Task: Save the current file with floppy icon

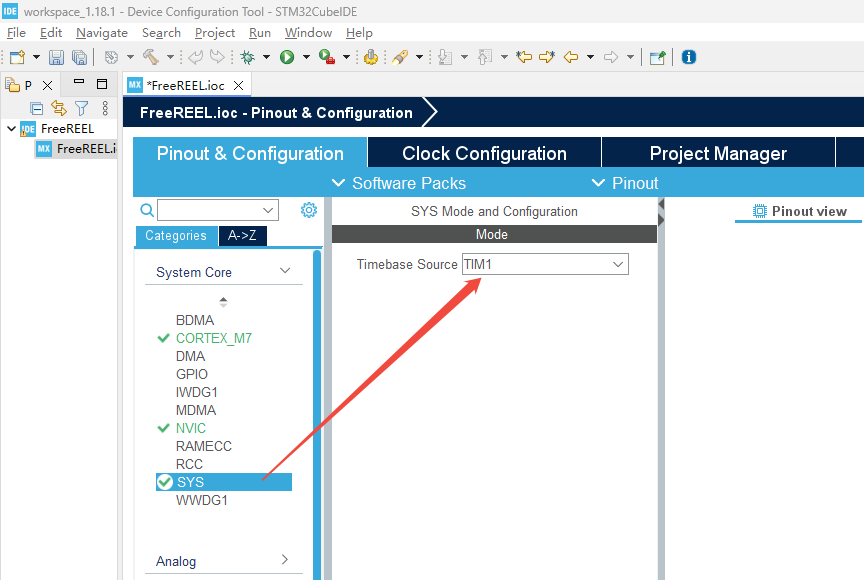Action: [x=56, y=57]
